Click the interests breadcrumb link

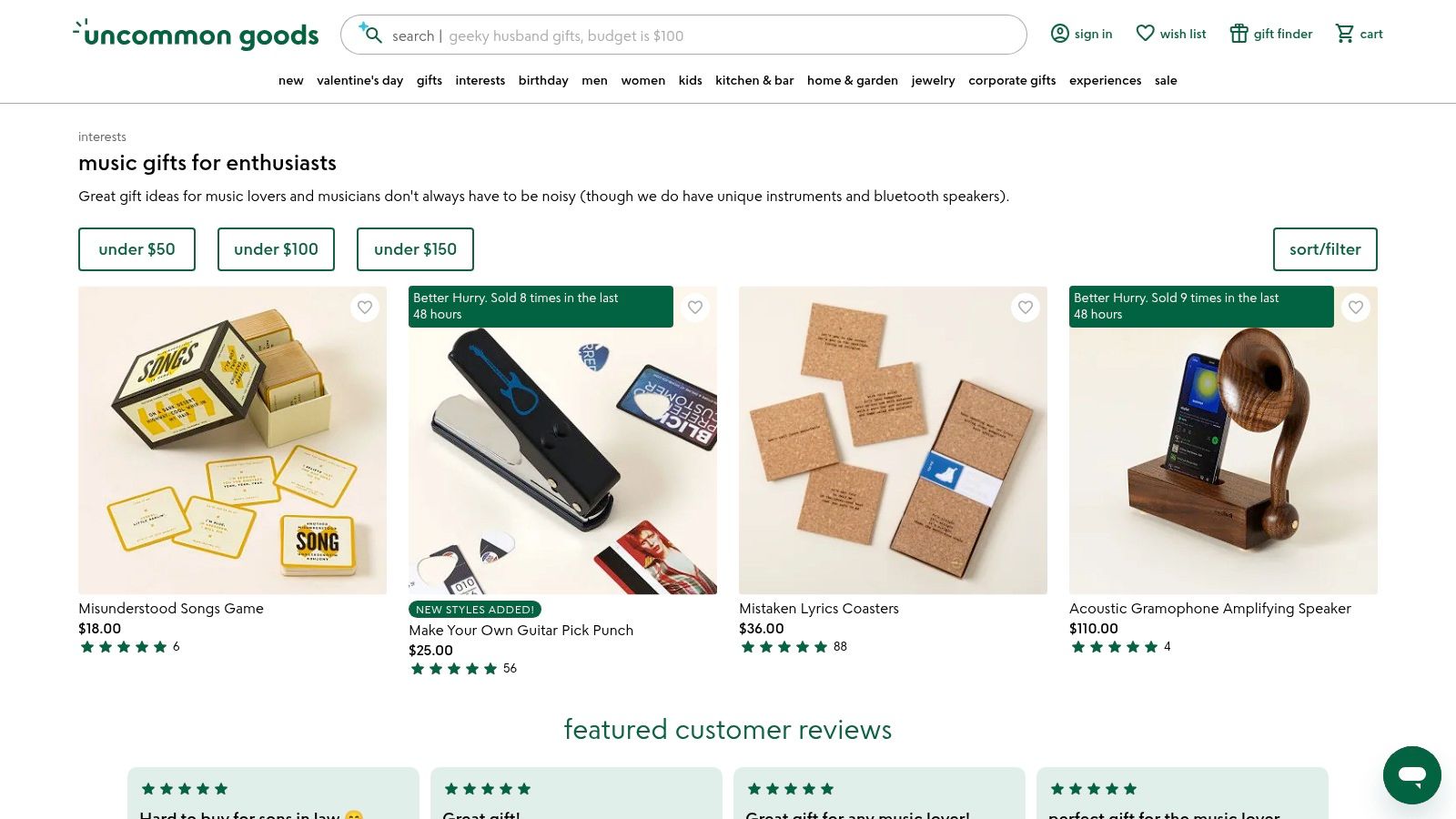point(102,136)
